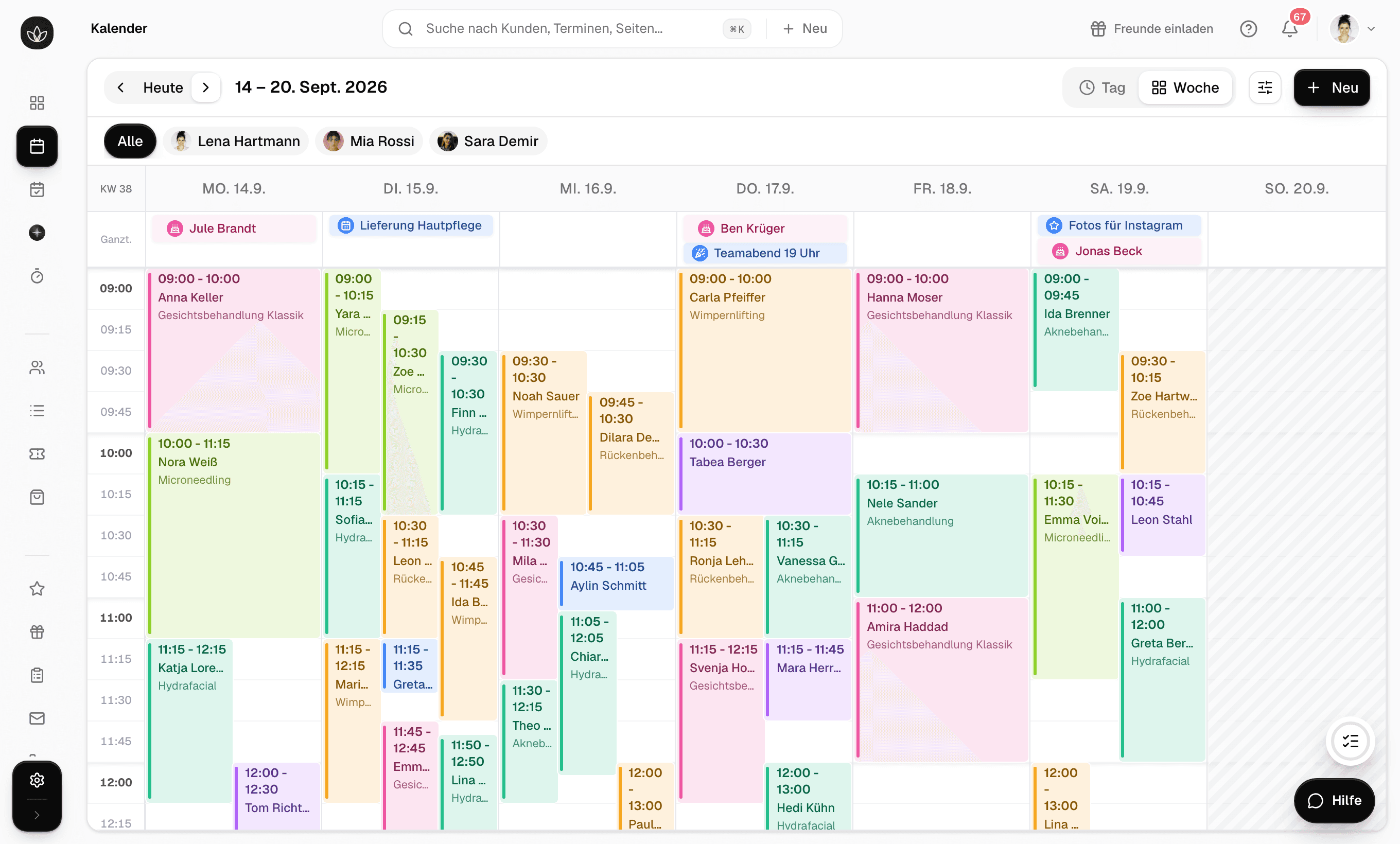Filter calendar by Sara Demir

488,141
